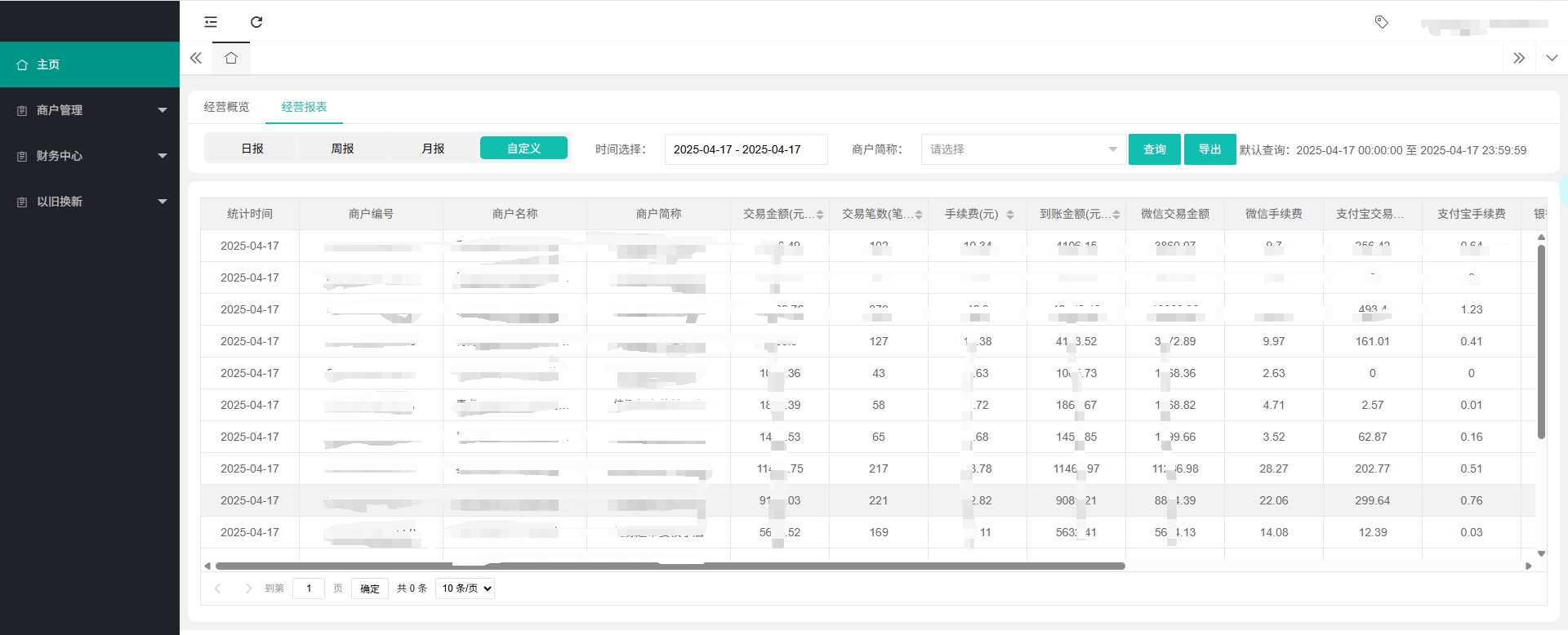Open the 商户简称 dropdown selector

(x=1022, y=149)
